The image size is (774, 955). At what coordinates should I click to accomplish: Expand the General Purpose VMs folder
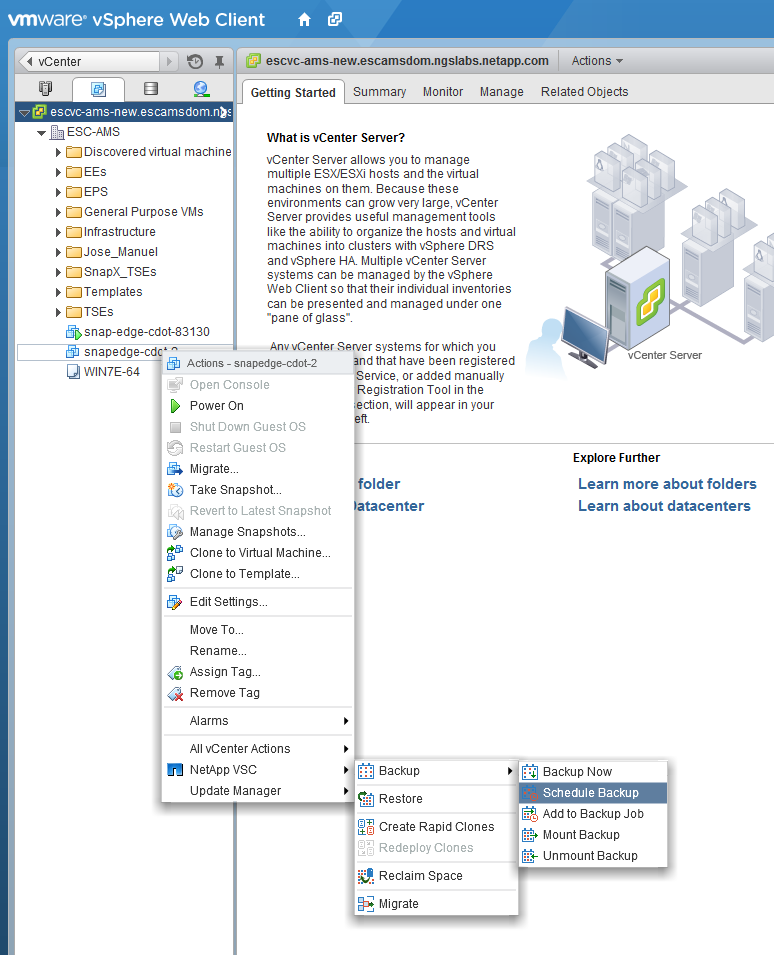[x=58, y=212]
